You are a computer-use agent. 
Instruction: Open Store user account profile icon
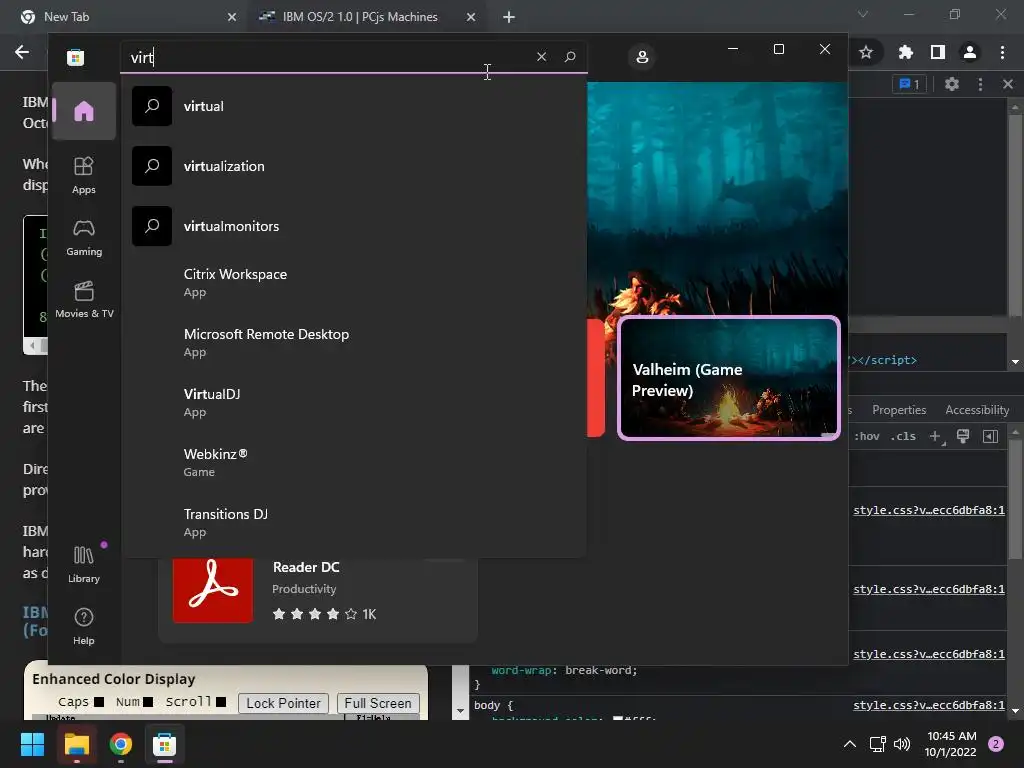(642, 57)
